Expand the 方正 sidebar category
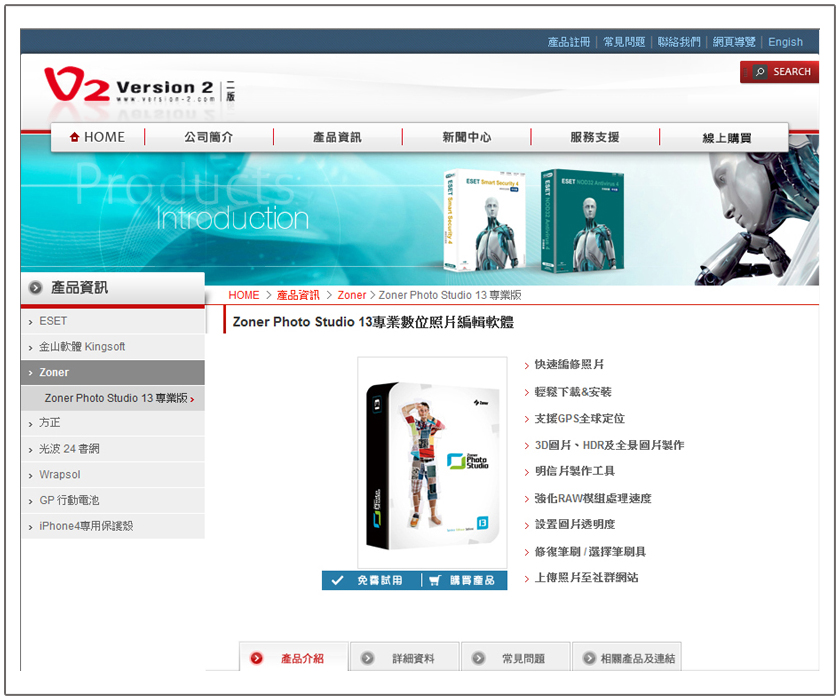Image resolution: width=840 pixels, height=700 pixels. [113, 423]
